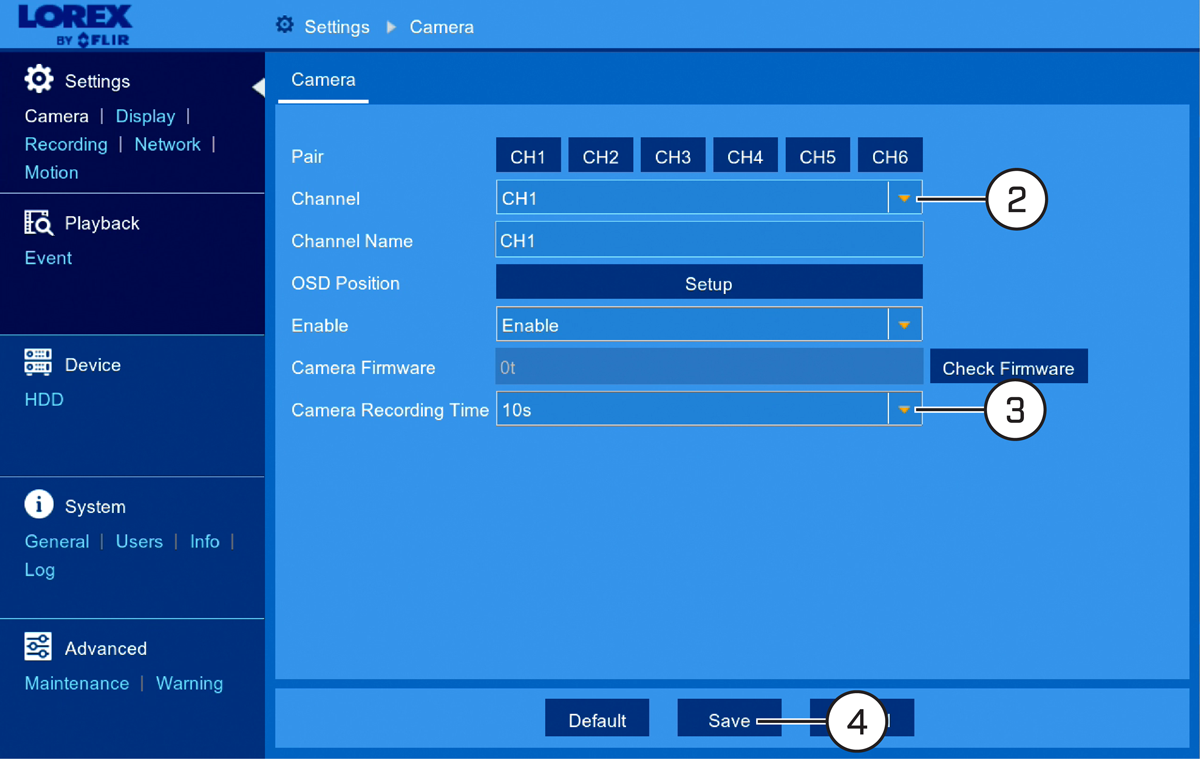Pair channel CH3

coord(673,156)
